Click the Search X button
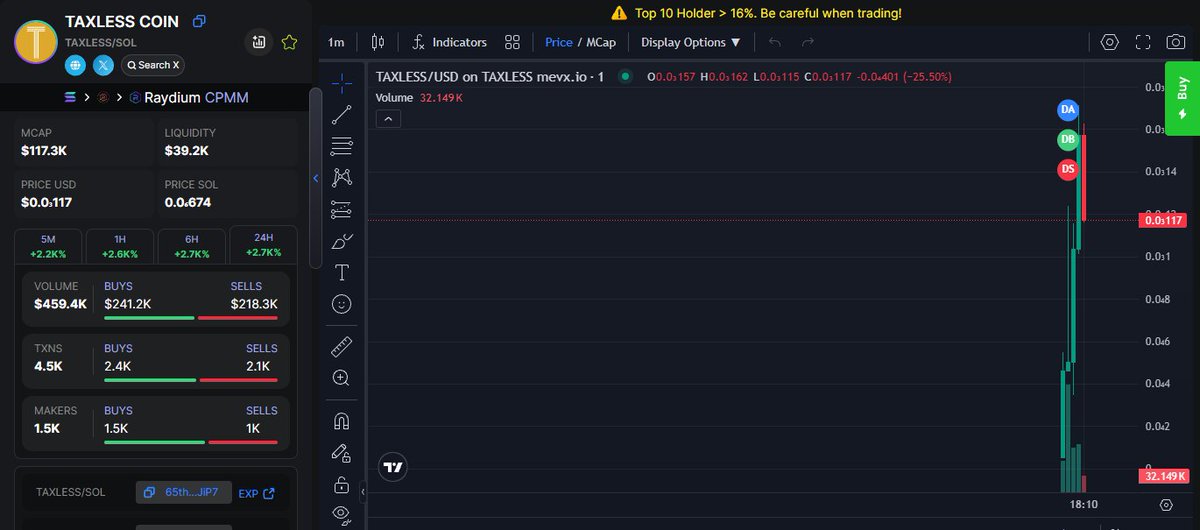1200x530 pixels. tap(153, 65)
